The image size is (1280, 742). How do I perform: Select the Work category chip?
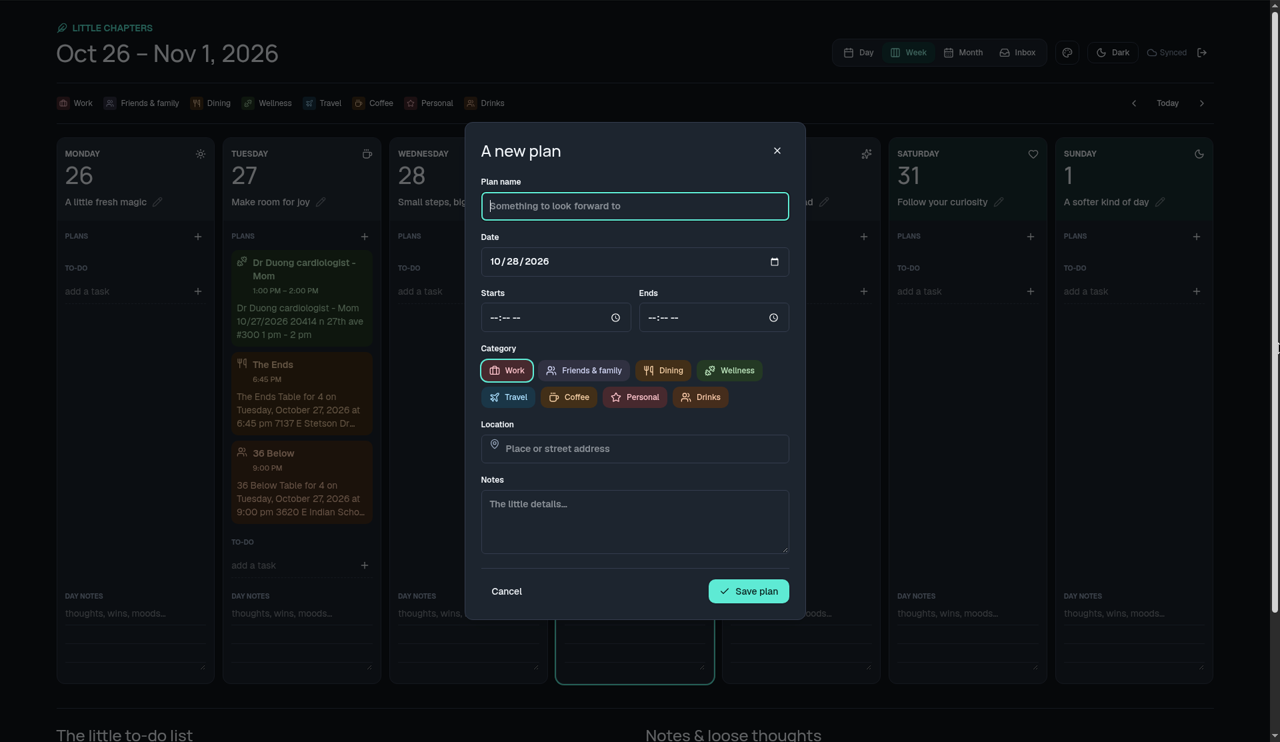[x=507, y=371]
